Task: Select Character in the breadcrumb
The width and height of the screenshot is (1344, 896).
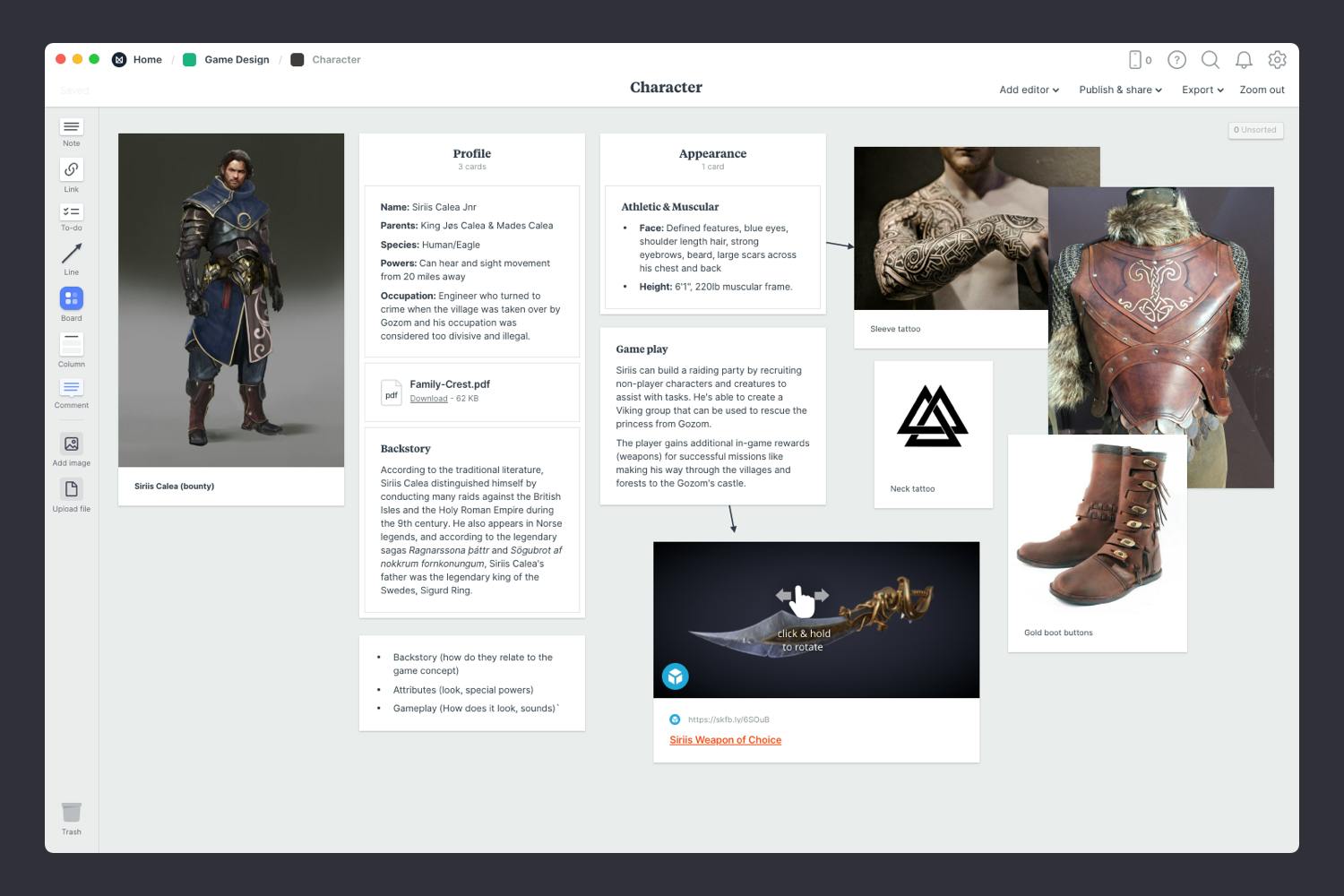Action: click(336, 60)
